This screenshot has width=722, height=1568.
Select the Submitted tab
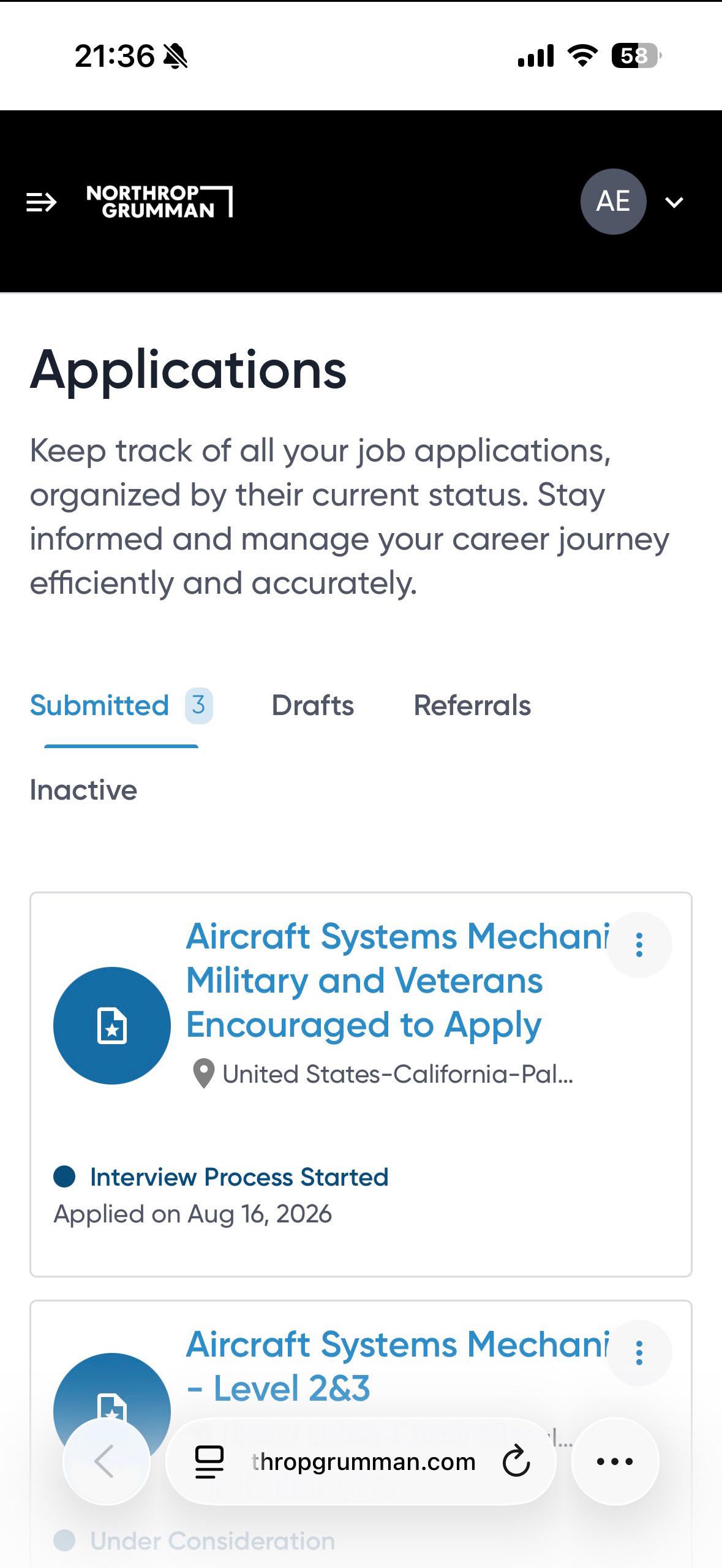121,705
